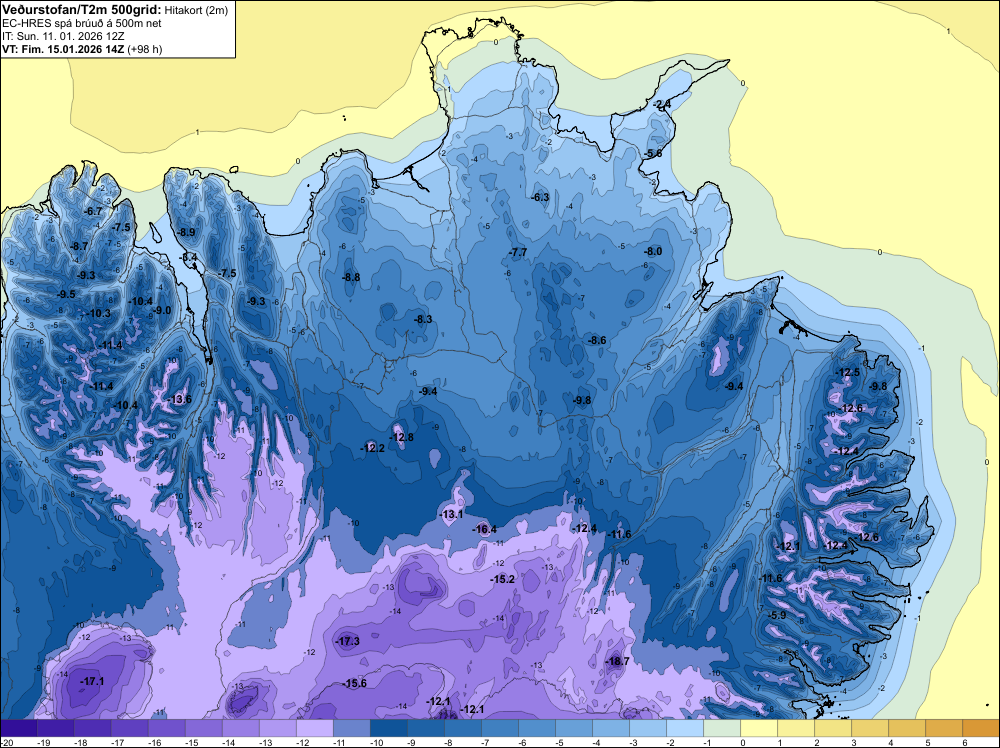Viewport: 1000px width, 748px height.
Task: Click the -15.2 temperature label
Action: click(x=503, y=579)
